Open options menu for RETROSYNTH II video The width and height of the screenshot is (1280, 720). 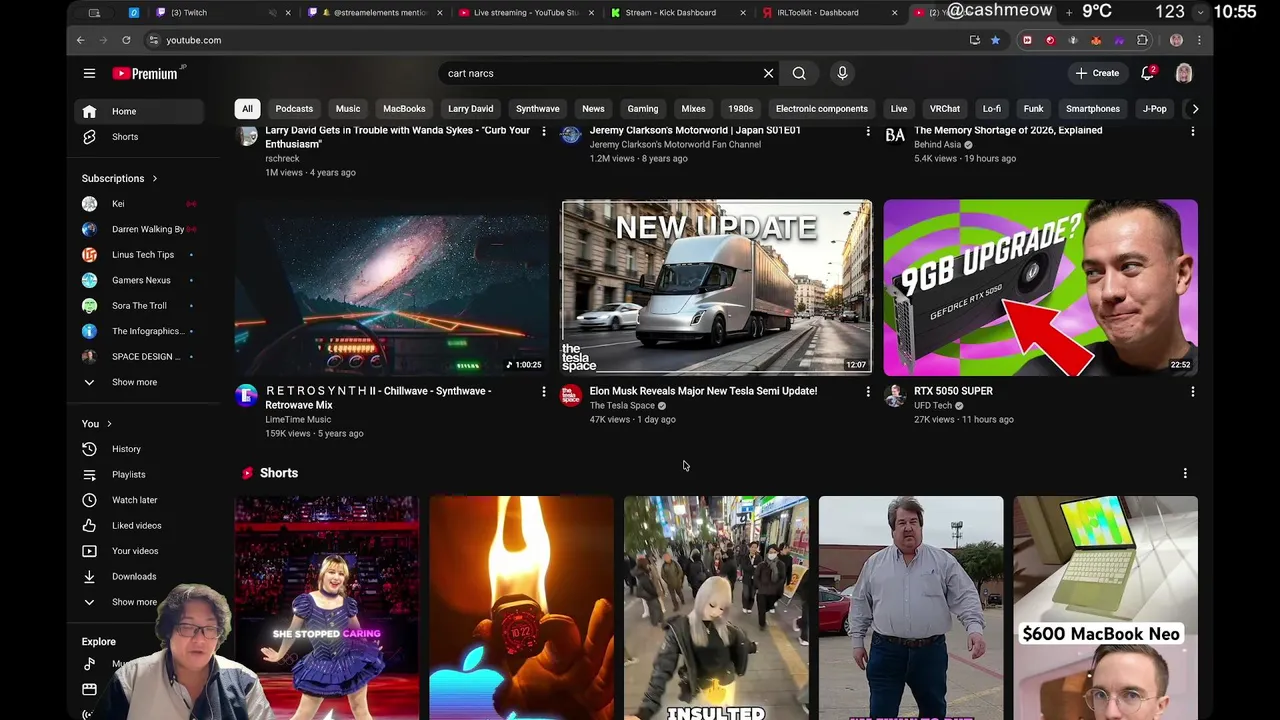tap(544, 392)
